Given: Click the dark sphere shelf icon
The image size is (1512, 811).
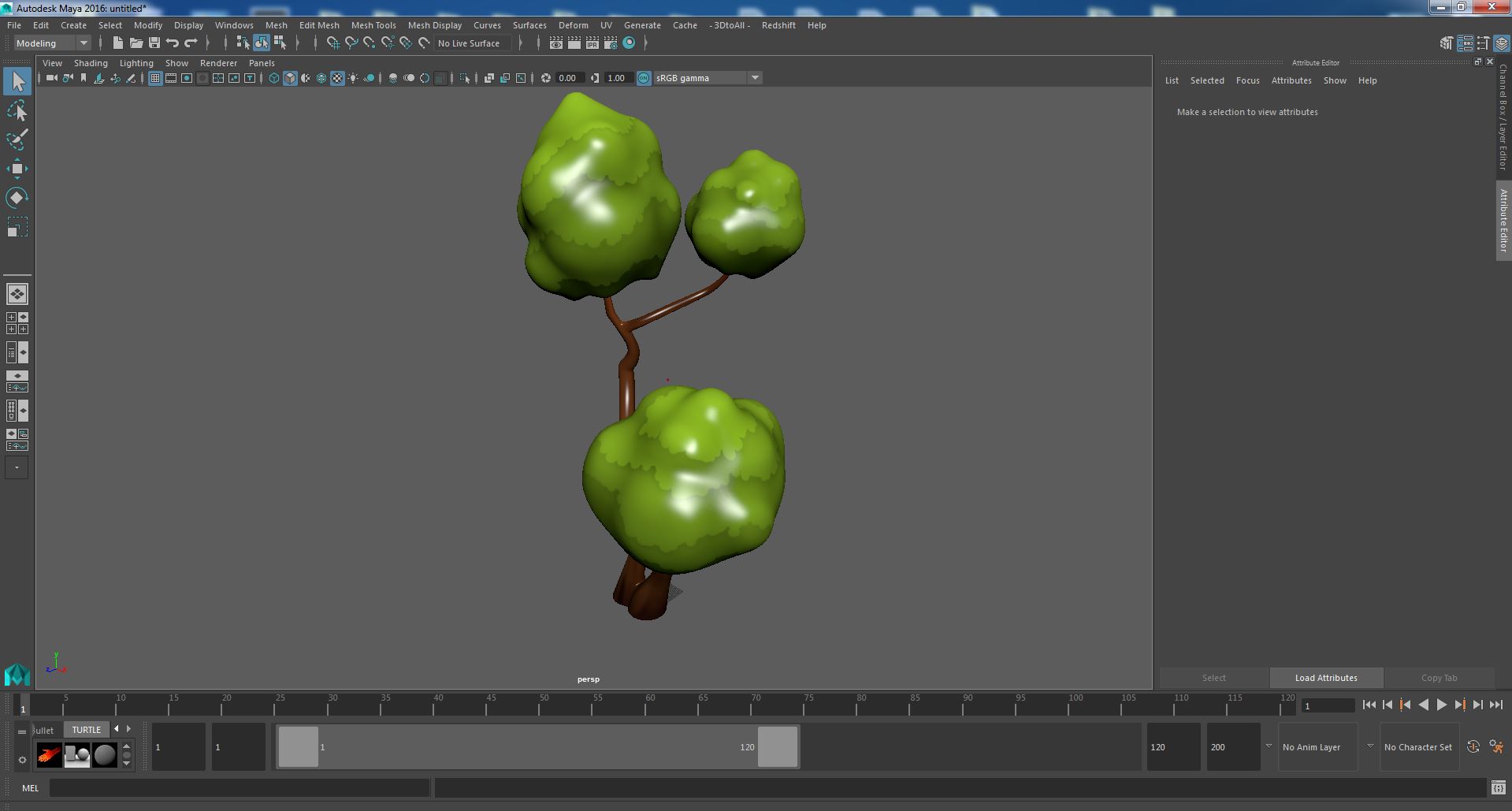Looking at the screenshot, I should pos(105,755).
